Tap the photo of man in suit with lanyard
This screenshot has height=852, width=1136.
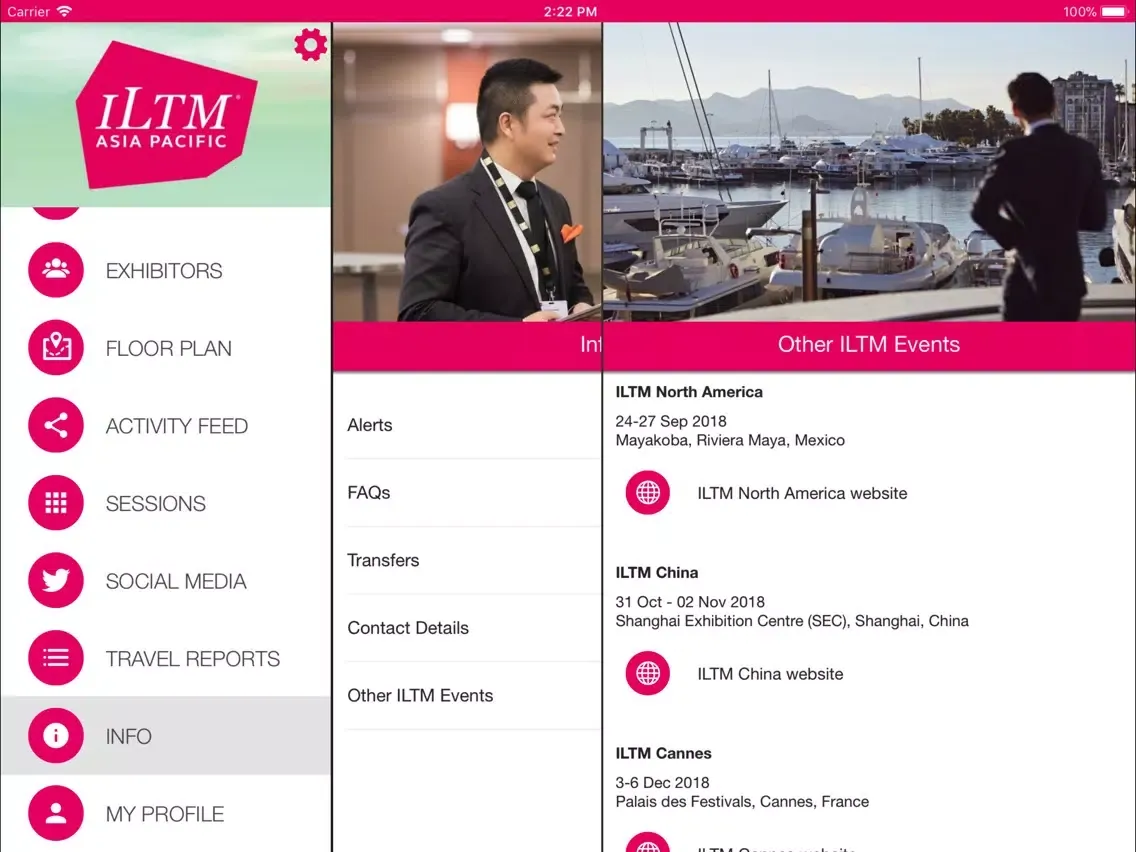coord(467,172)
